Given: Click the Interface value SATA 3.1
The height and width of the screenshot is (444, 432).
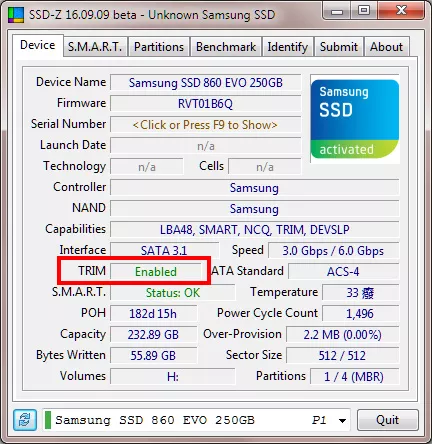Looking at the screenshot, I should (x=164, y=251).
